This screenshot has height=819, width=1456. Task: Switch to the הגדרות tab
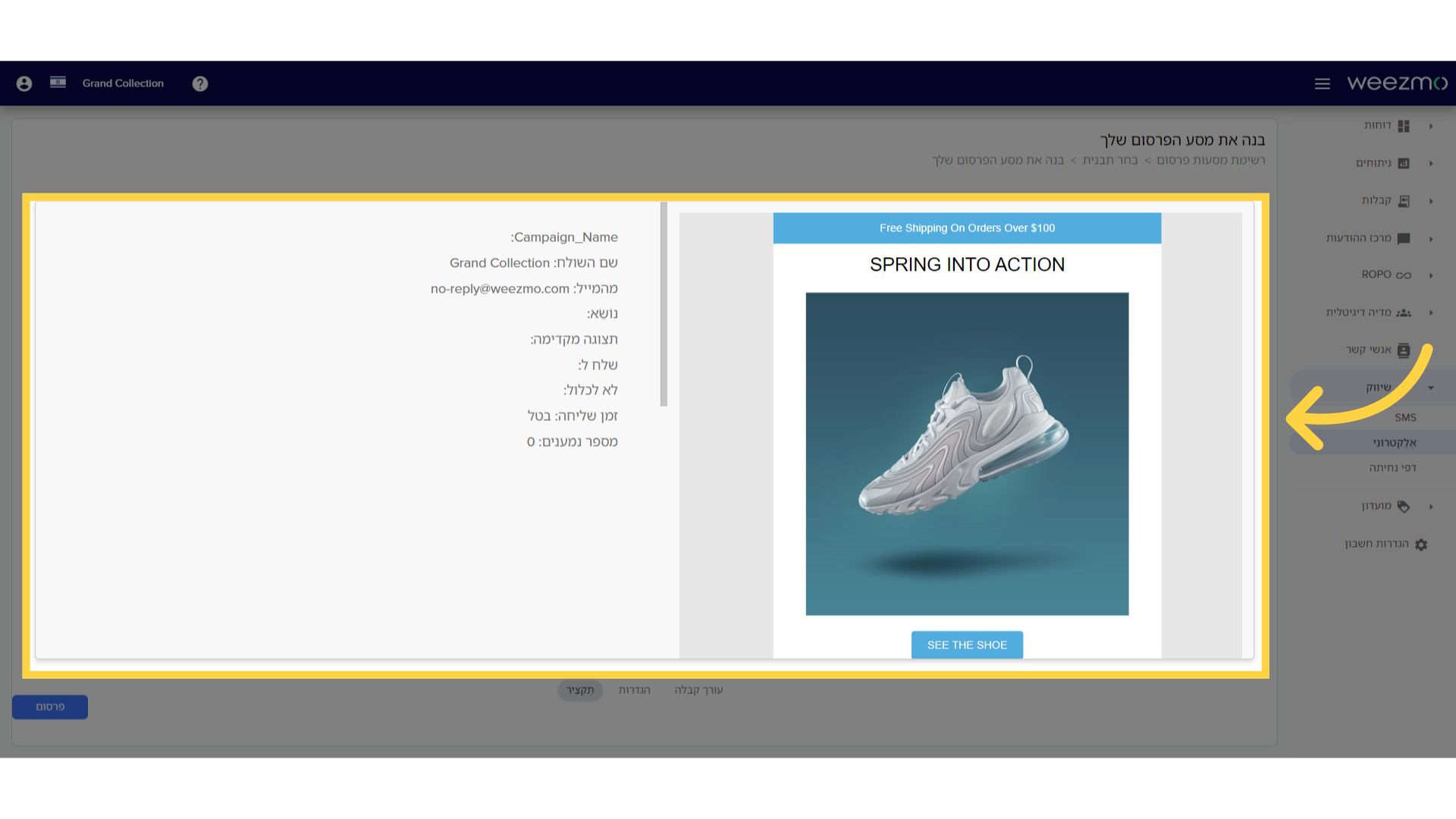(x=634, y=690)
